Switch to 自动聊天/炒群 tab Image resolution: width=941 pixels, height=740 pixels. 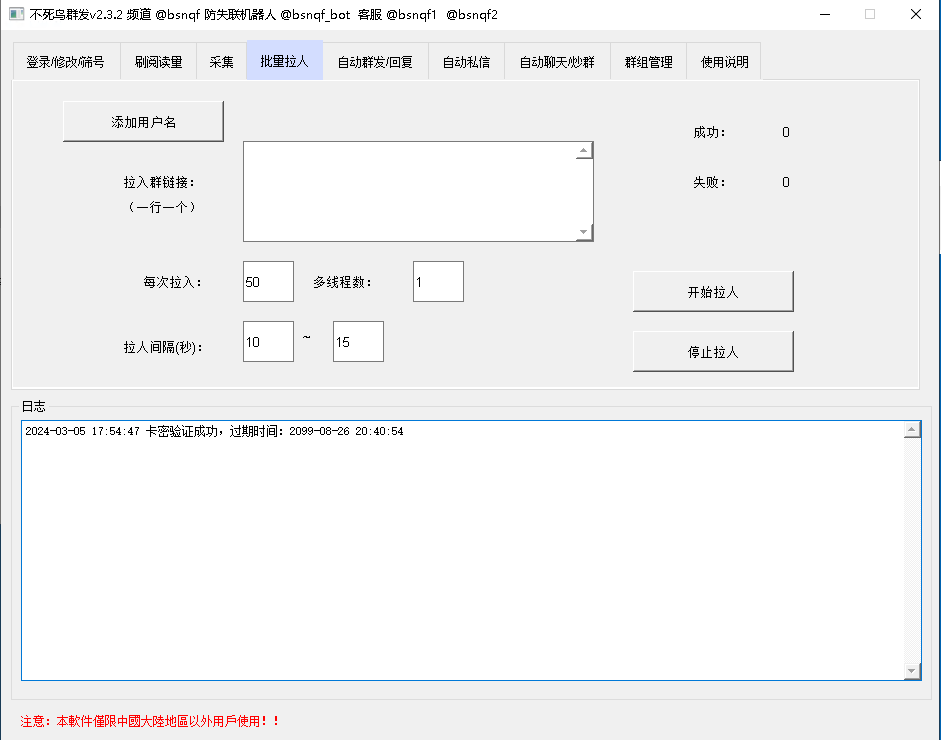557,62
